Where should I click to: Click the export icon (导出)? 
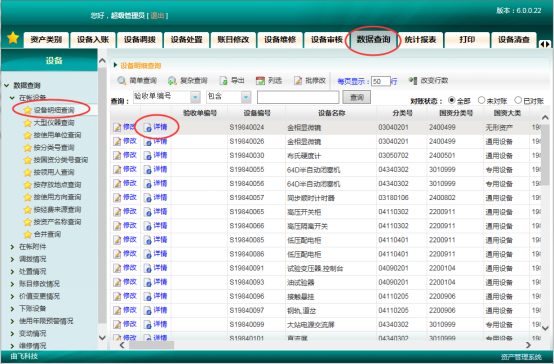point(223,81)
